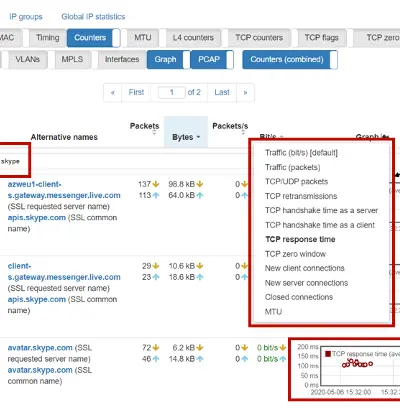400x412 pixels.
Task: Select TCP retransmissions graph option
Action: coord(301,196)
